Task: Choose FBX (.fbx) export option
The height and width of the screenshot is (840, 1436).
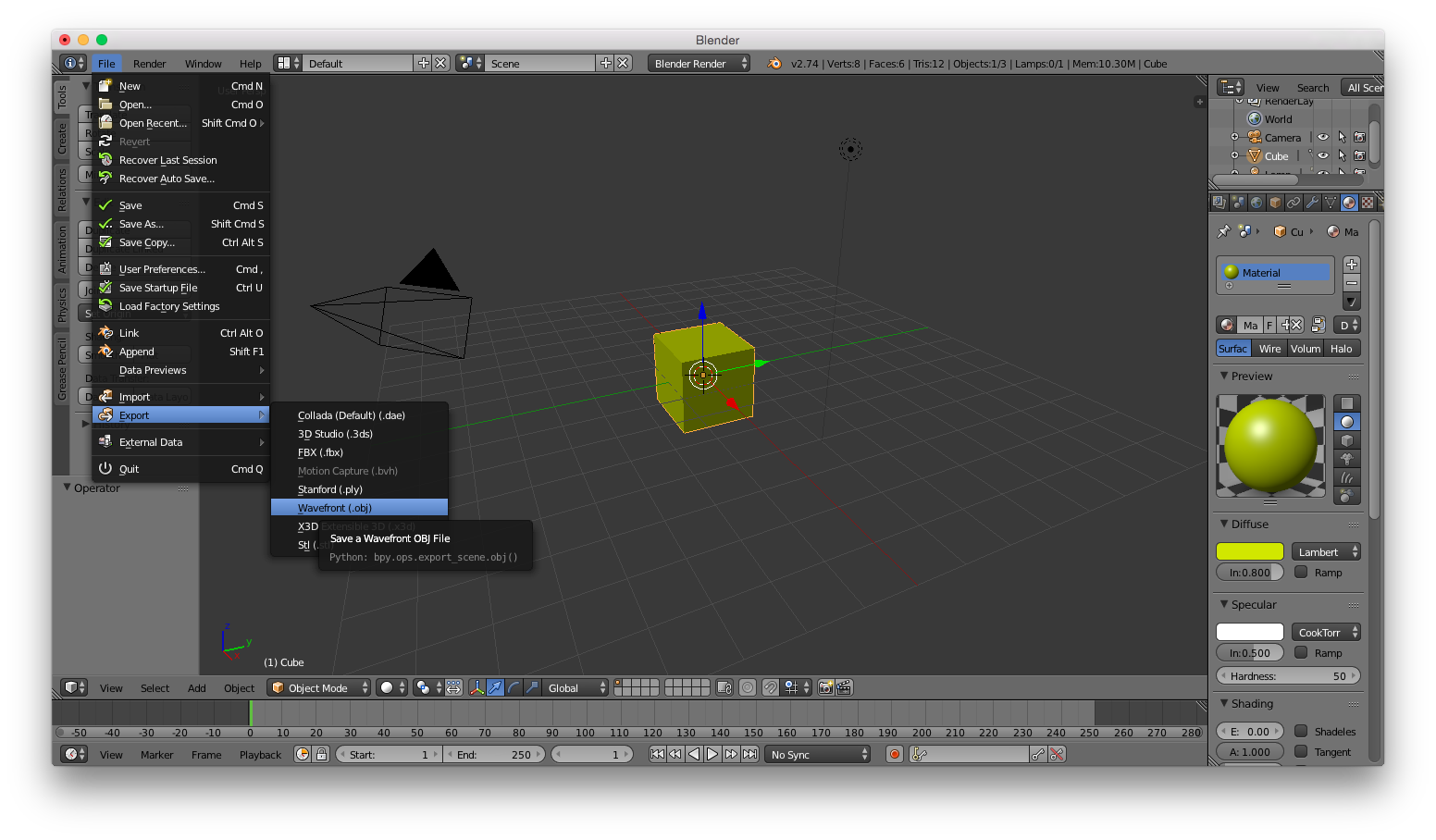Action: [x=359, y=451]
